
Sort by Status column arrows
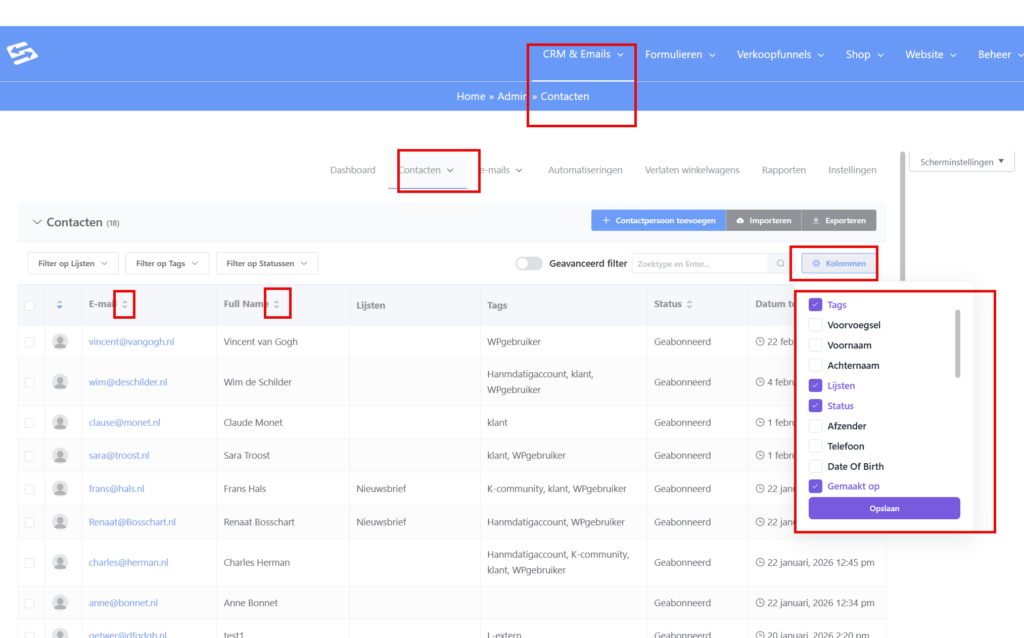click(690, 304)
